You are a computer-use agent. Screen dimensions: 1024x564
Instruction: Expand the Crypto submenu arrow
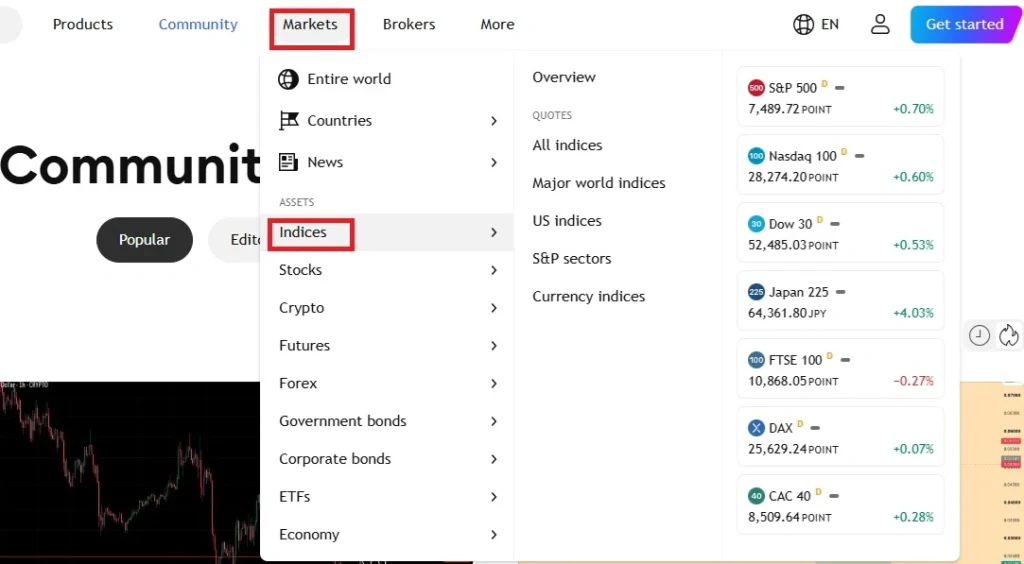494,308
